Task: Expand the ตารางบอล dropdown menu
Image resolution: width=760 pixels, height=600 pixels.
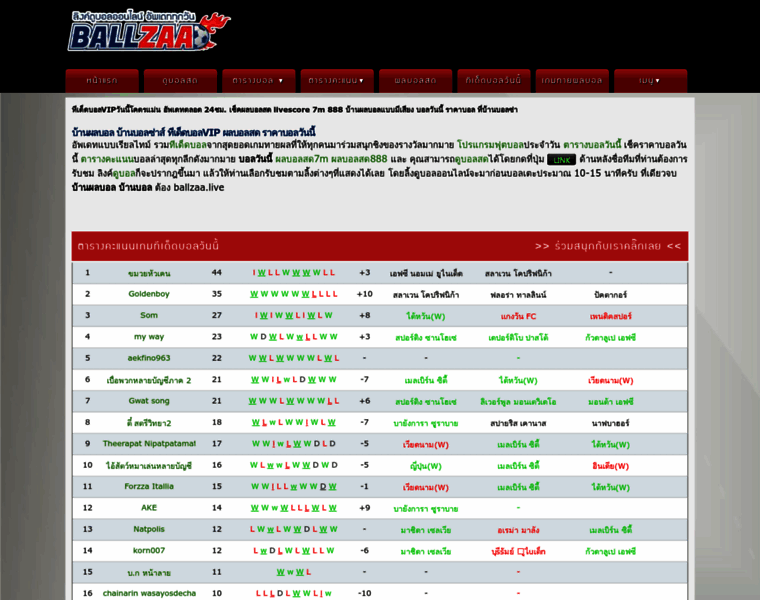Action: 257,80
